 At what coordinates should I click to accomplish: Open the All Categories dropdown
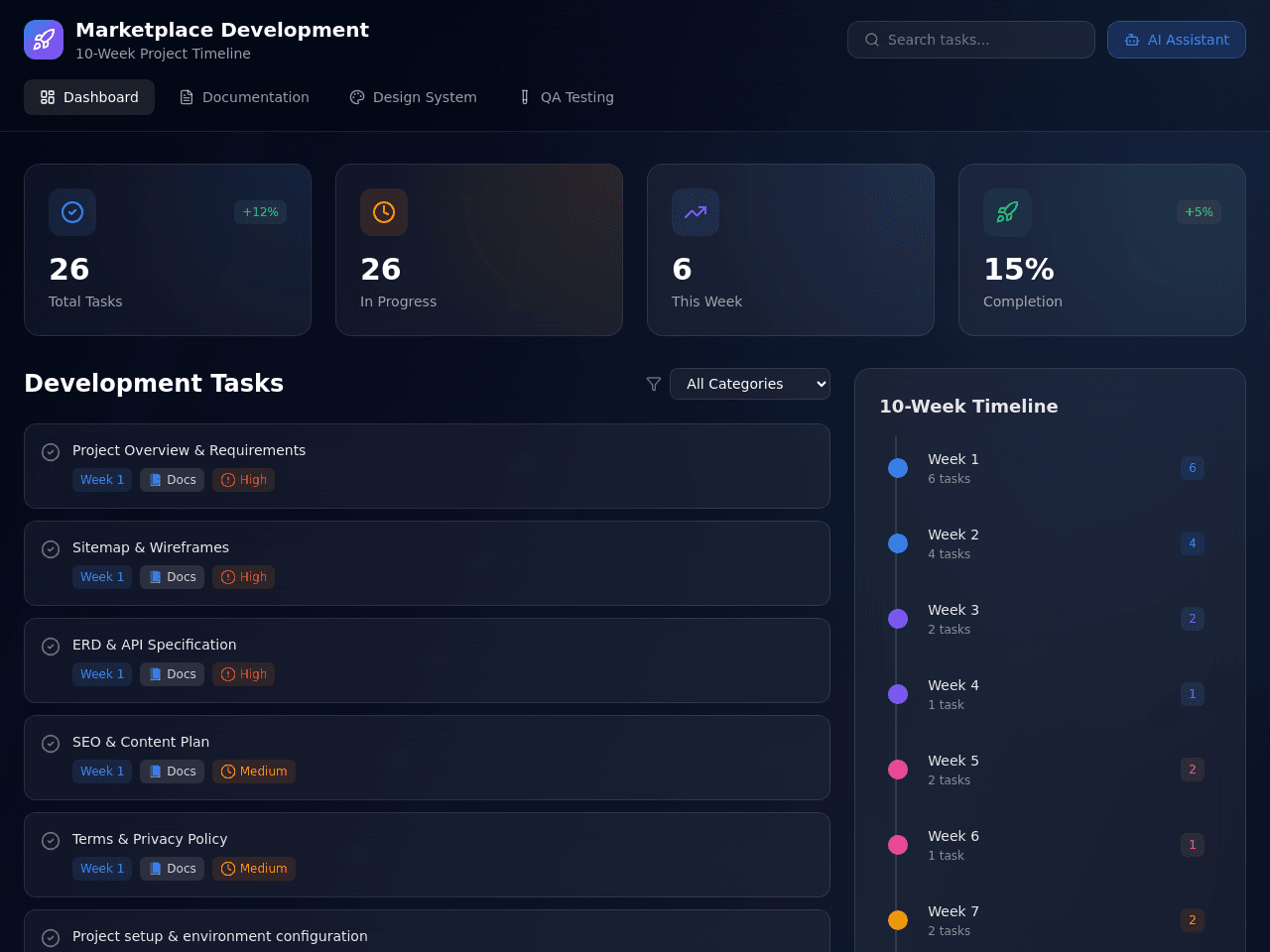pos(750,384)
